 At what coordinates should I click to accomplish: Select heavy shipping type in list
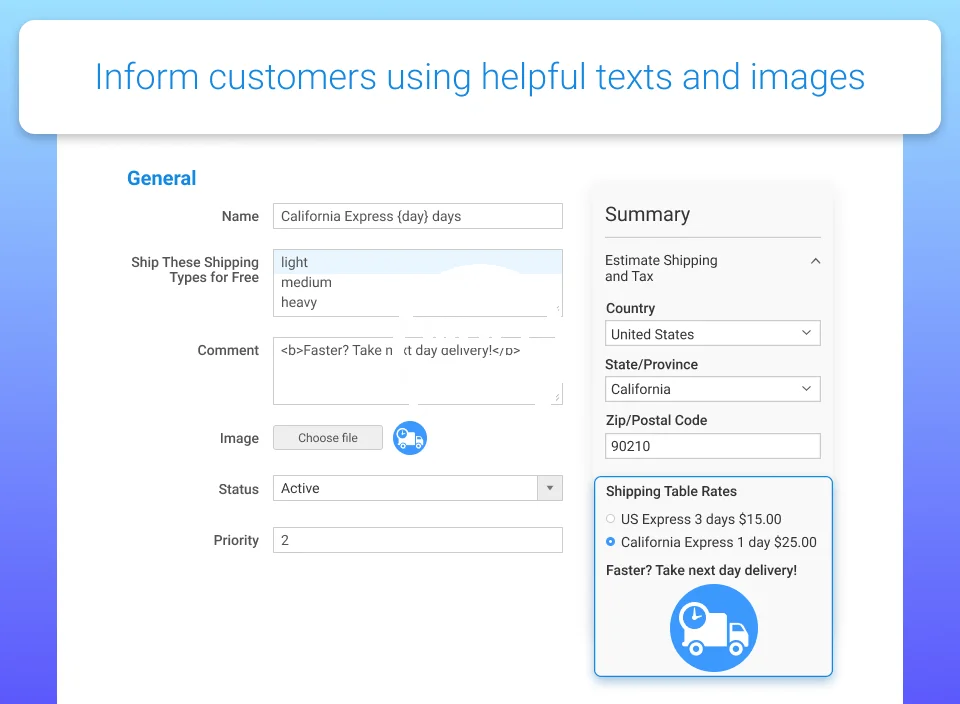[299, 302]
